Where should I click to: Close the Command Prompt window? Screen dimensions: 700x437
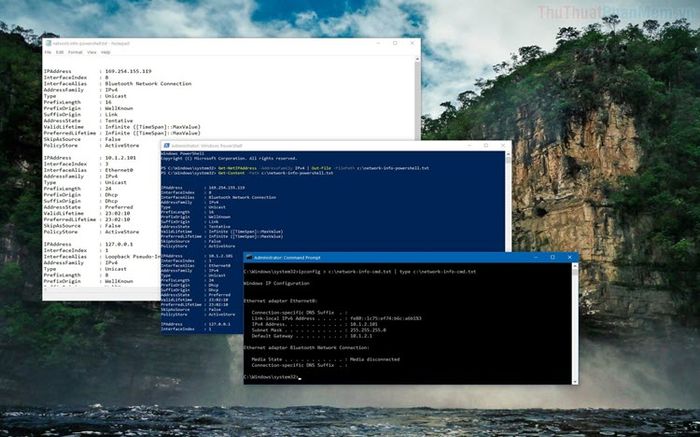(570, 257)
